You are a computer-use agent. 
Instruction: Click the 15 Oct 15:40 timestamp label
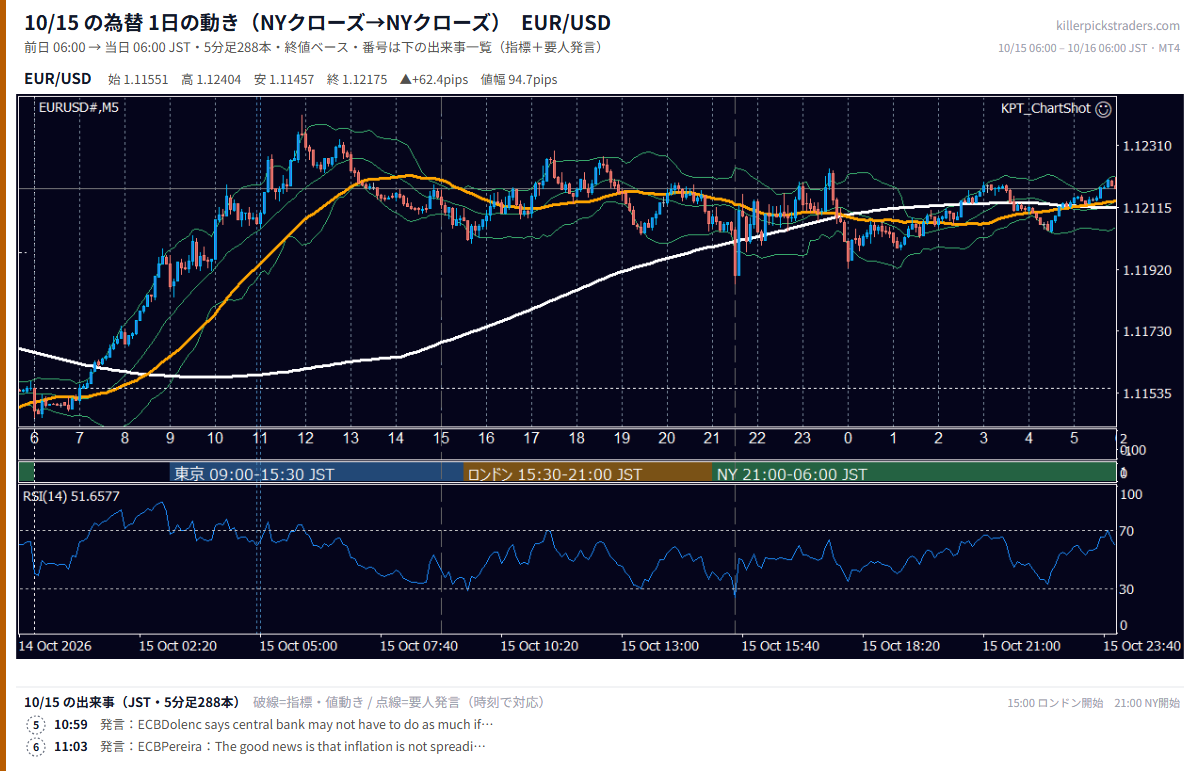click(780, 646)
